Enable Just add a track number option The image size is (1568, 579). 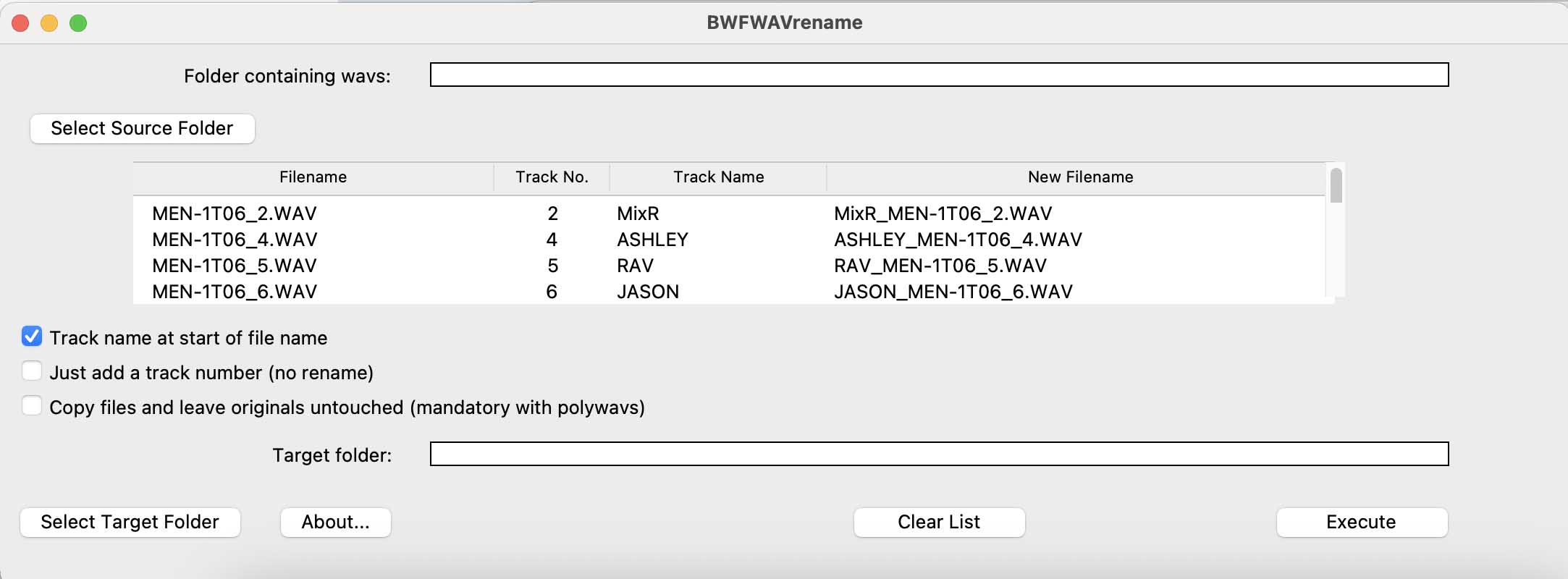pos(32,371)
